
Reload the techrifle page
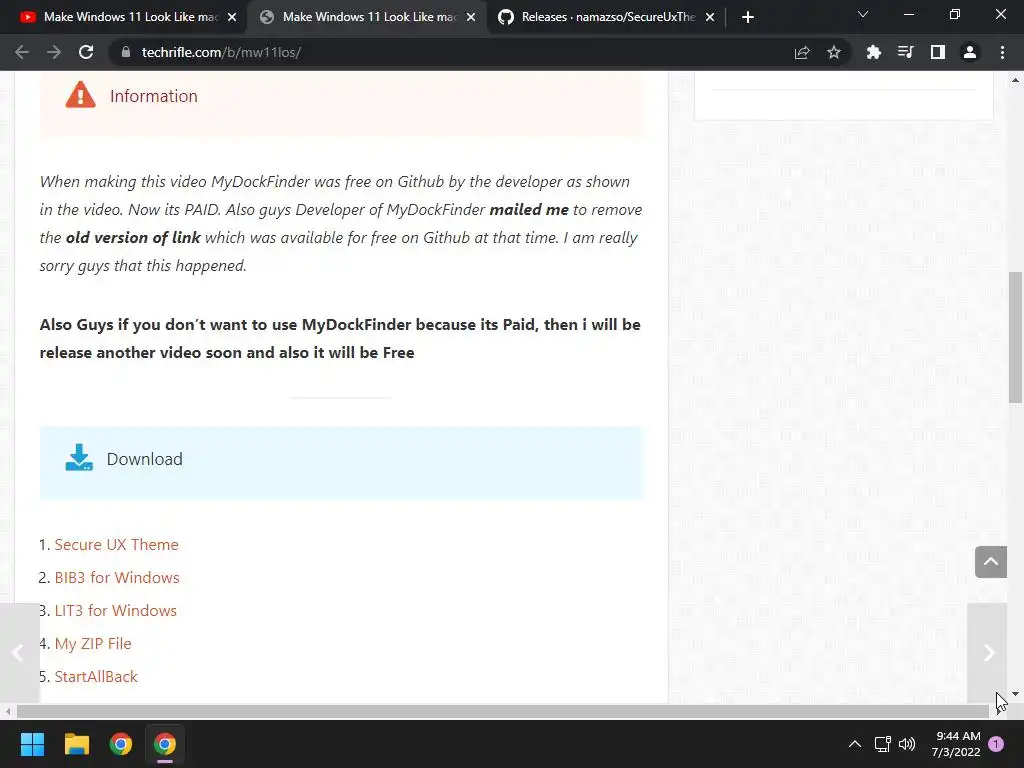[x=86, y=52]
